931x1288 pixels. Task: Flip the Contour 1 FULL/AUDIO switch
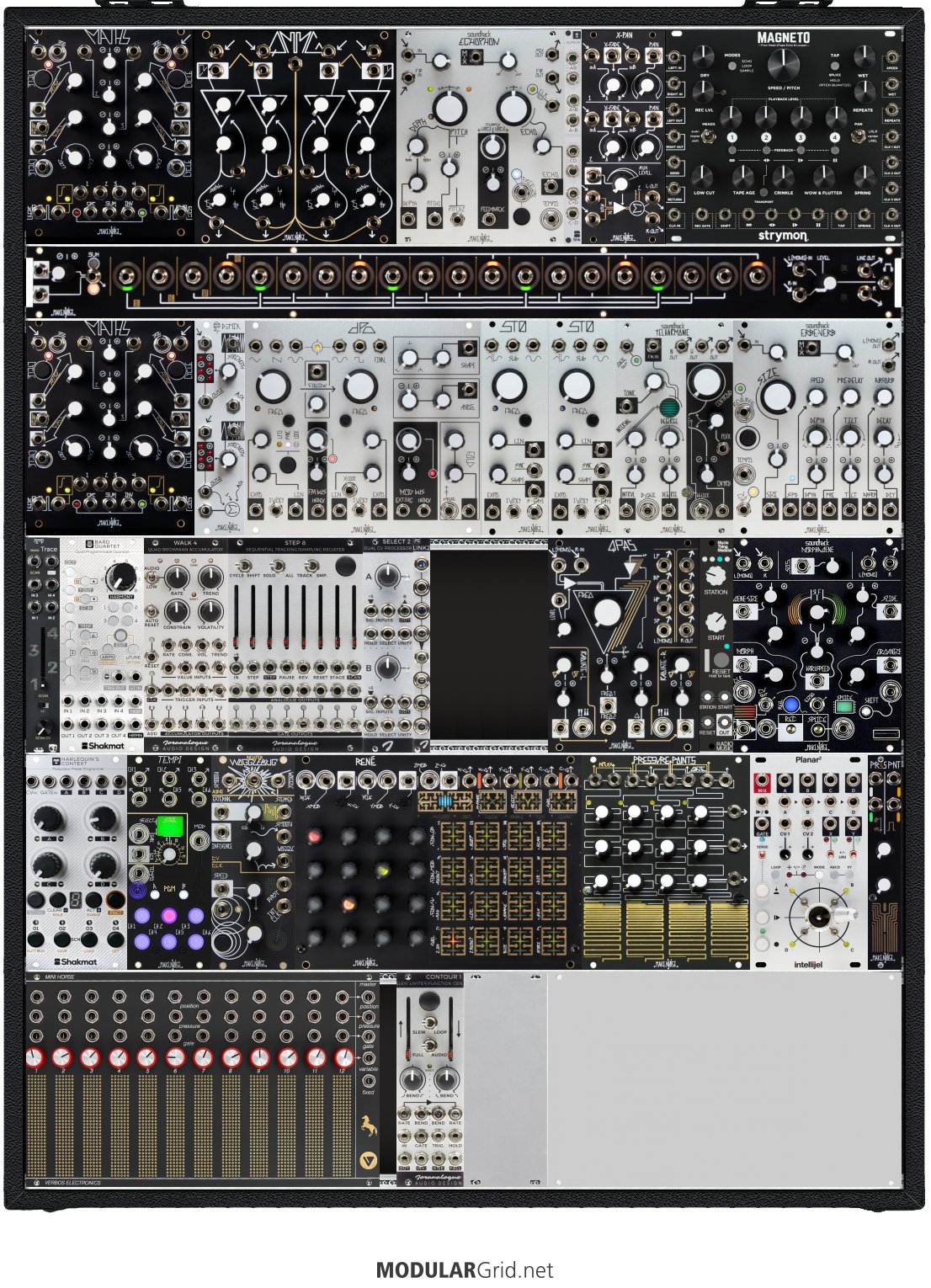pyautogui.click(x=429, y=1044)
